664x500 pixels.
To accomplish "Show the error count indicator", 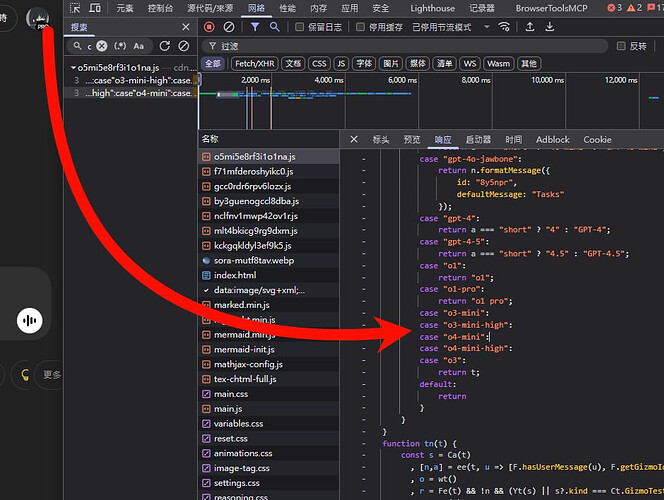I will [x=614, y=8].
